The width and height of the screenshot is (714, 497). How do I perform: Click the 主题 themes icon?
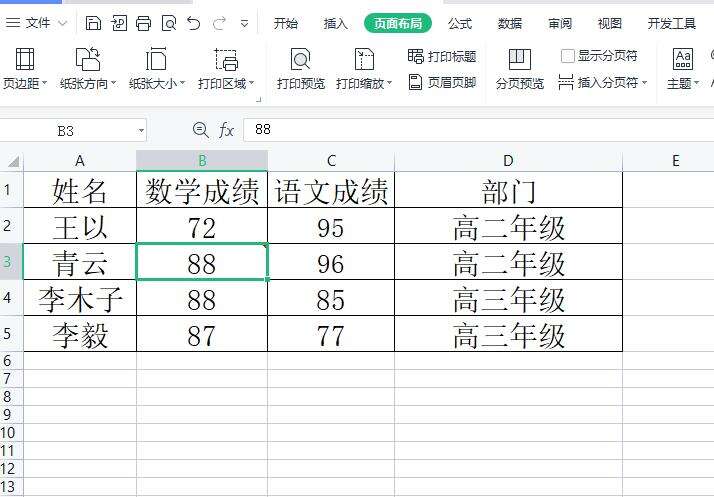click(x=683, y=59)
